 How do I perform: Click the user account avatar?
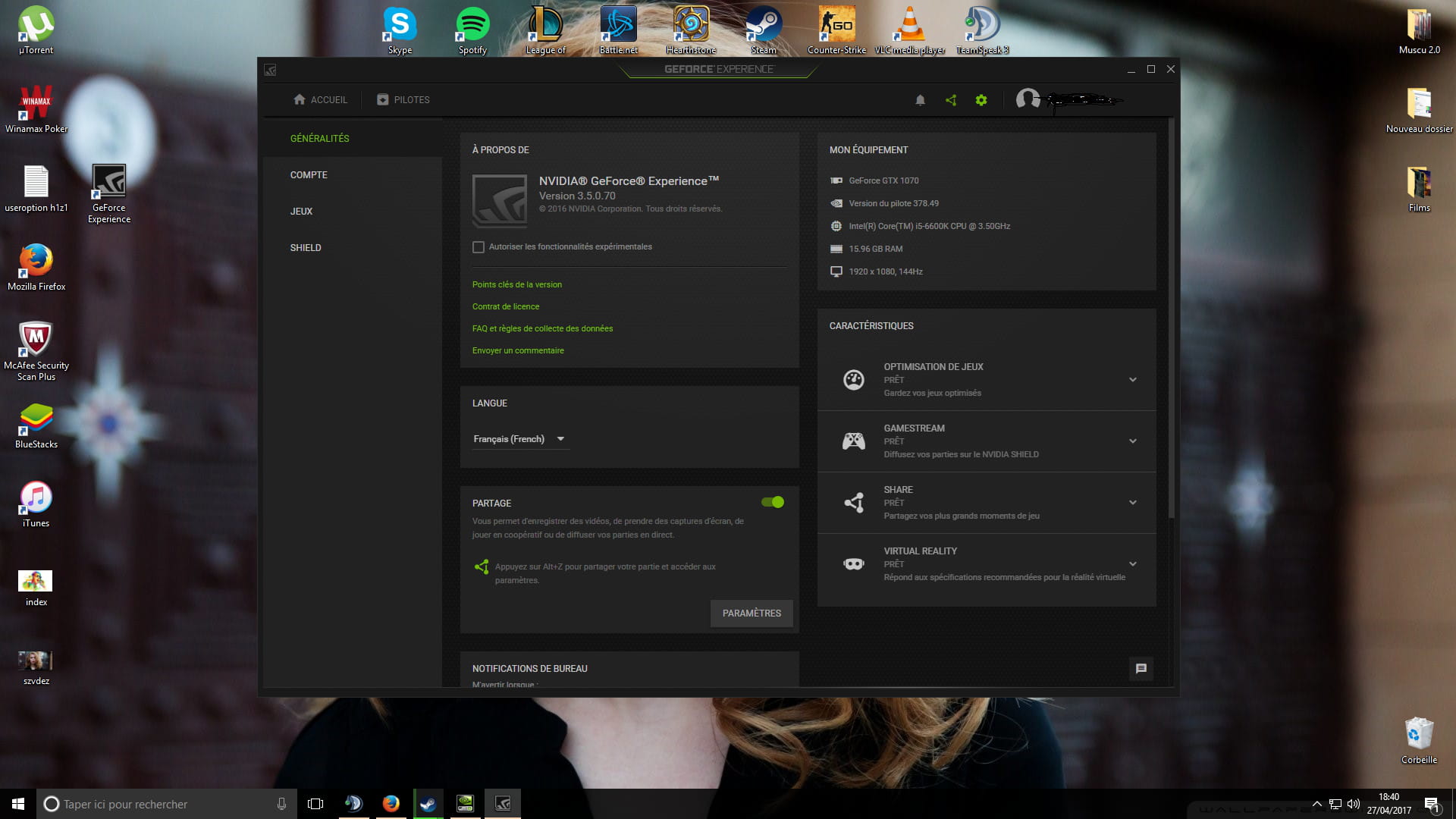(1028, 99)
